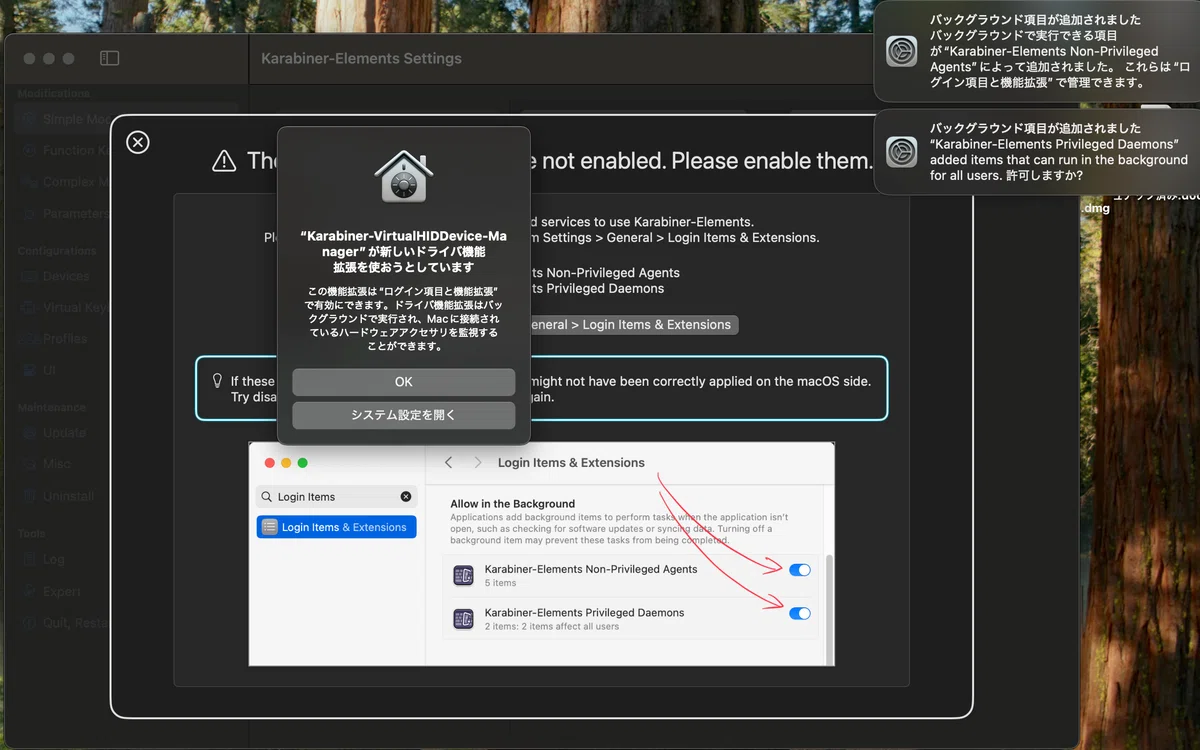Click the Update sidebar icon
1200x750 pixels.
pos(28,433)
